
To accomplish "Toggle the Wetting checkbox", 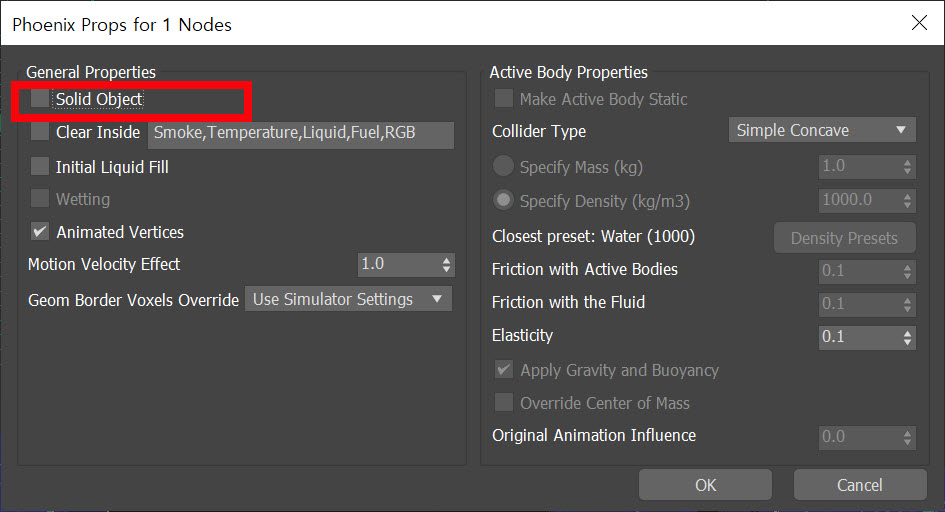I will click(40, 198).
